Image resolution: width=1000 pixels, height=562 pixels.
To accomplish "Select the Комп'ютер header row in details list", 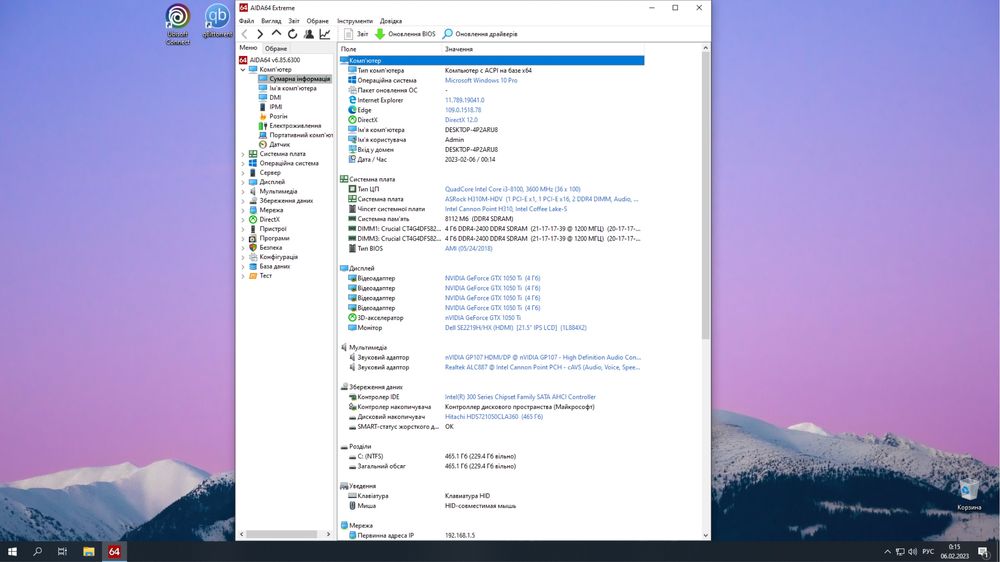I will 491,61.
